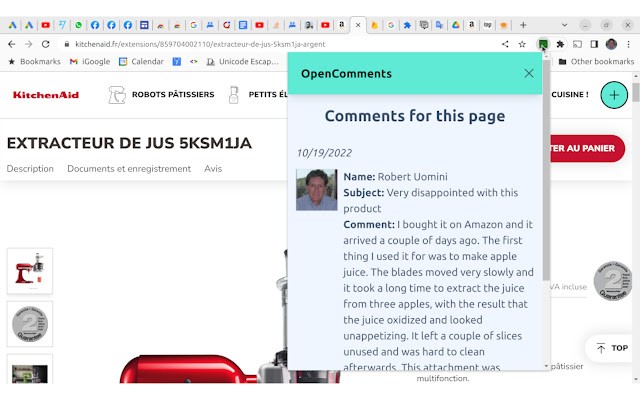Expand the tab search chevron

[x=564, y=25]
